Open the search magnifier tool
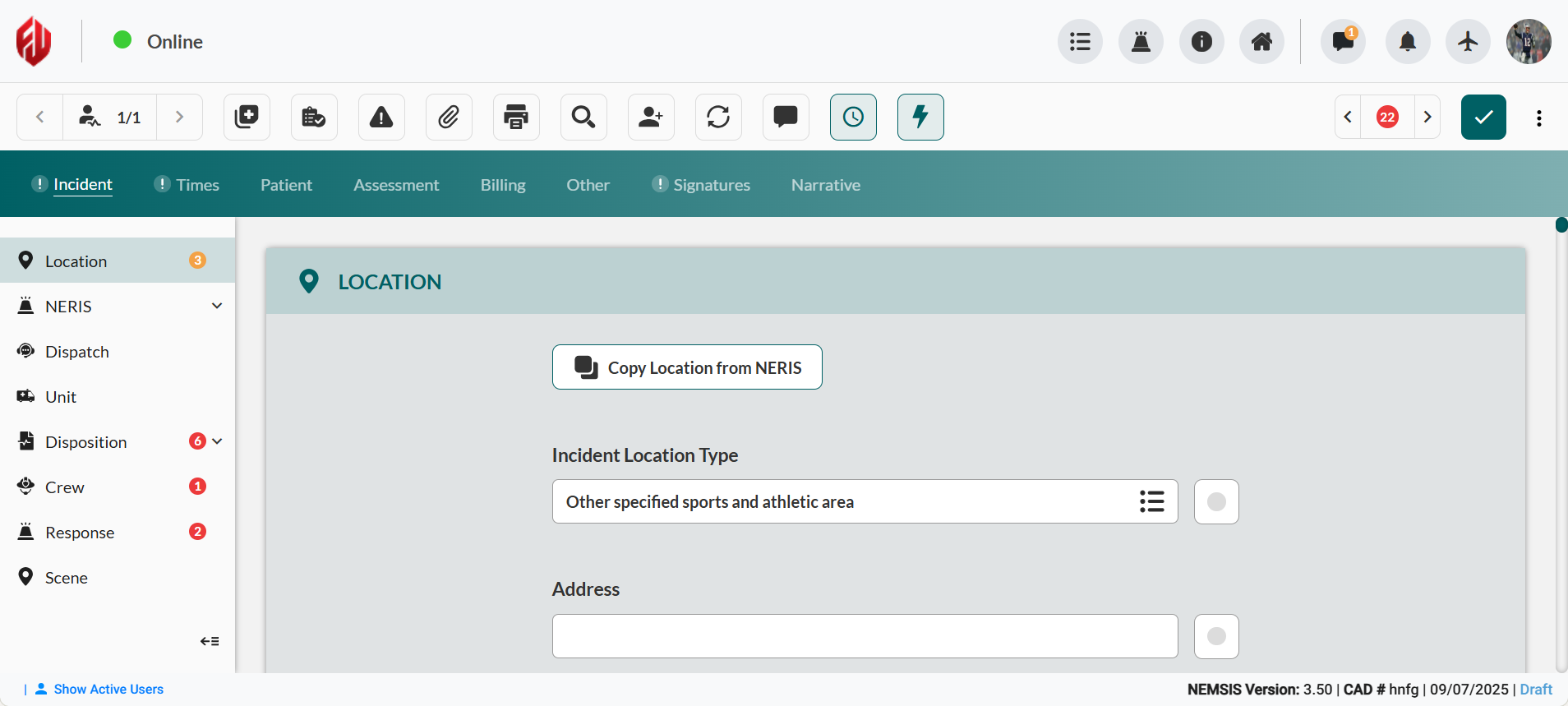The width and height of the screenshot is (1568, 706). point(583,117)
